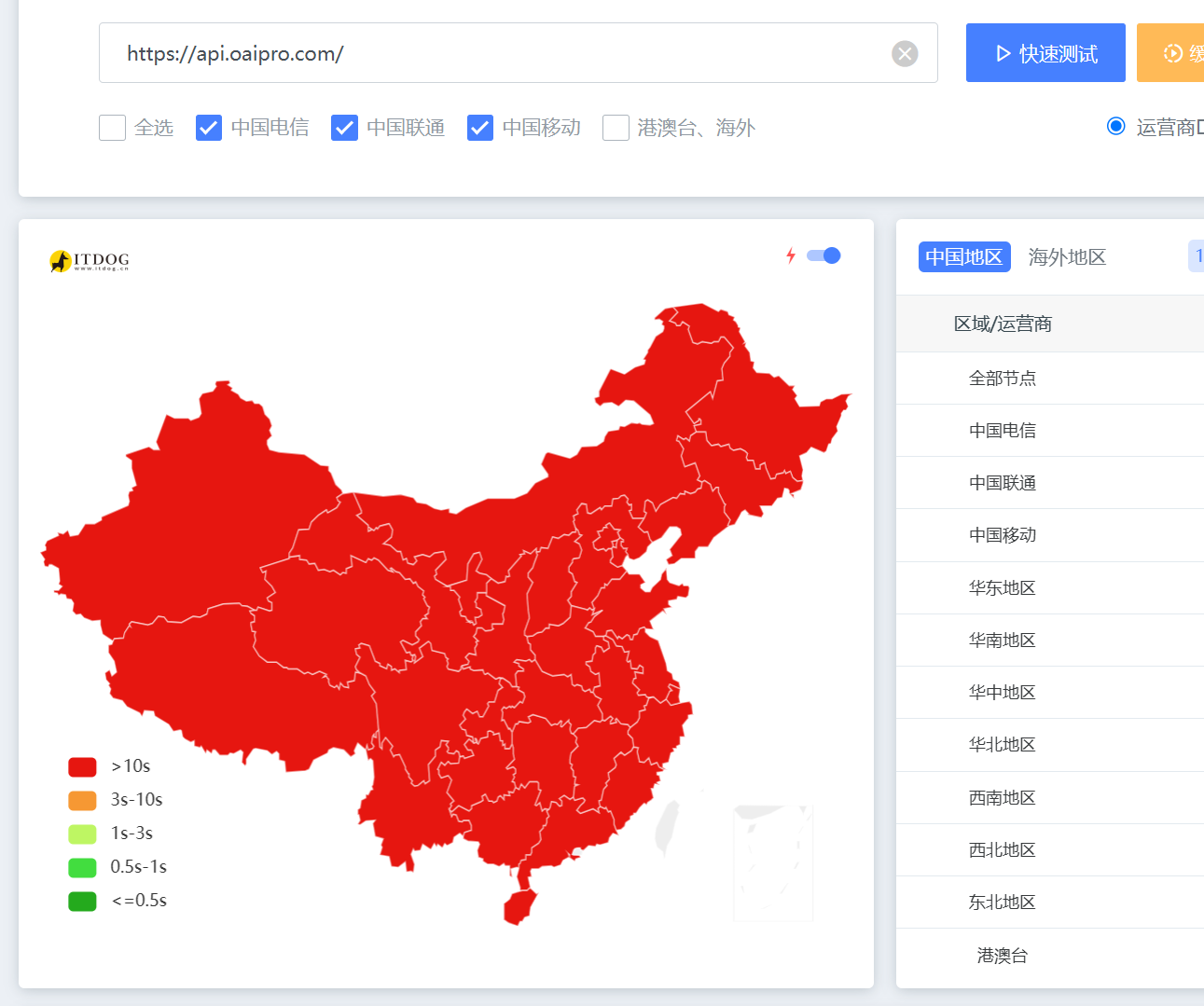Screen dimensions: 1204x1006
Task: Click the light green 1s-3s legend swatch
Action: tap(82, 834)
